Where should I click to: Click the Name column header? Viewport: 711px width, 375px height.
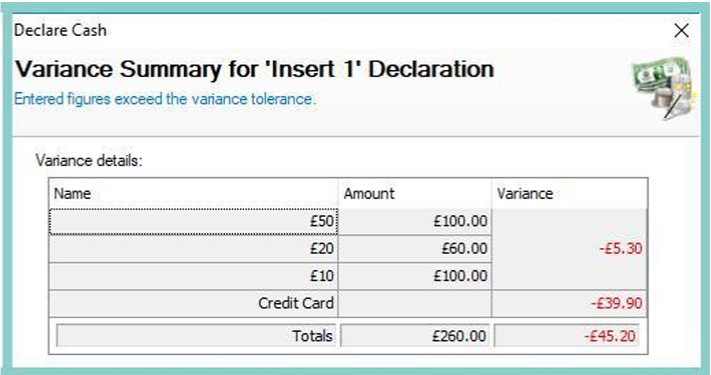[x=194, y=194]
